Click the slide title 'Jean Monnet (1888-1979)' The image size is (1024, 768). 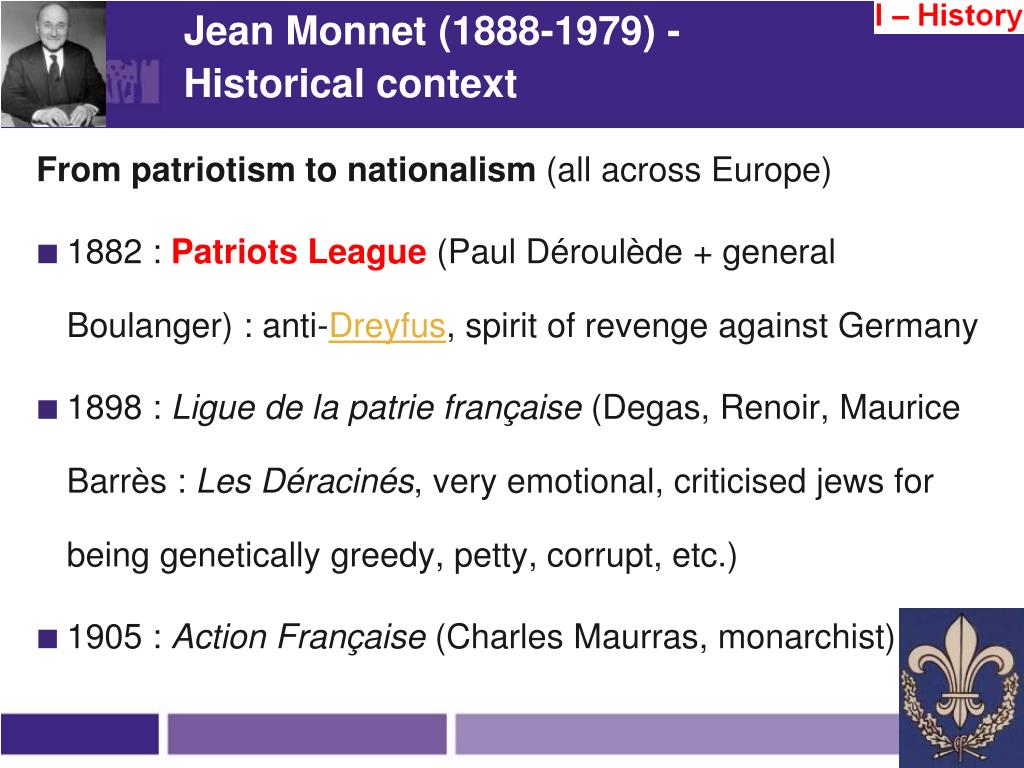pos(420,31)
